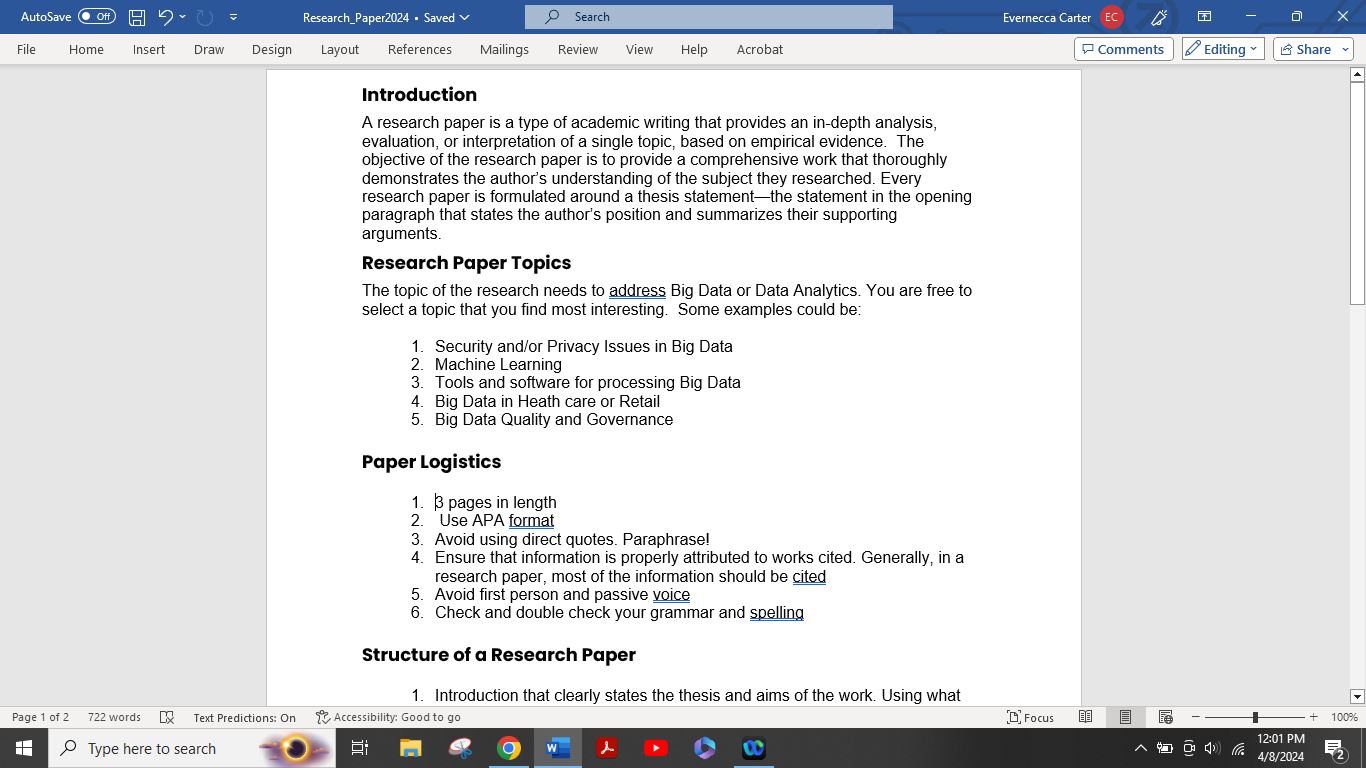Viewport: 1366px width, 768px height.
Task: Launch Google Chrome from the taskbar
Action: tap(509, 748)
